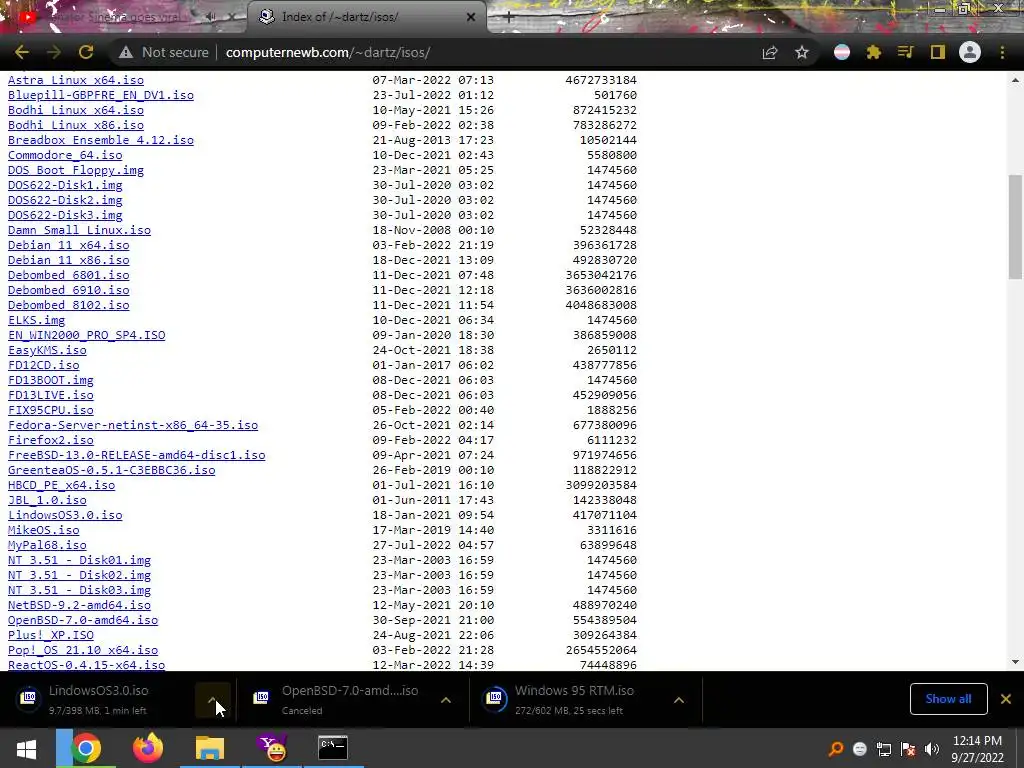1024x768 pixels.
Task: Click Damn_Small_Linux.iso link
Action: click(79, 230)
